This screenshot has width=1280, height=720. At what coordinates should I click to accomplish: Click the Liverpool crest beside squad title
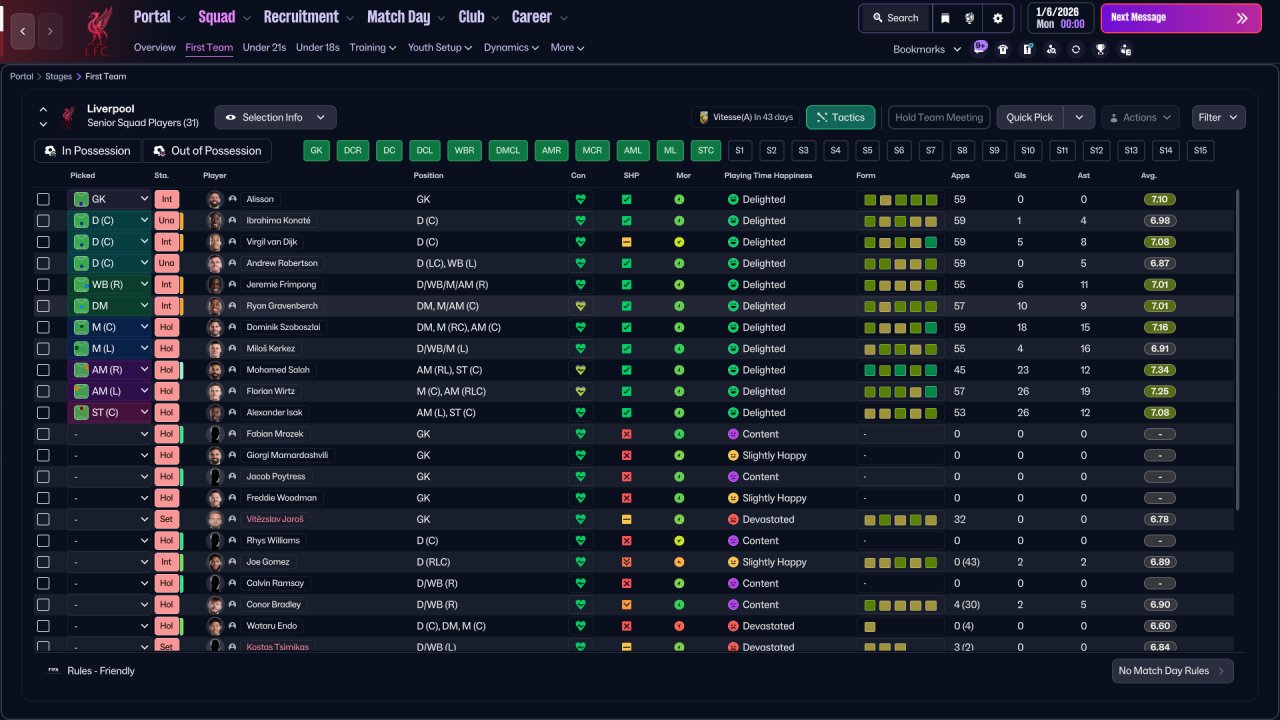point(69,116)
